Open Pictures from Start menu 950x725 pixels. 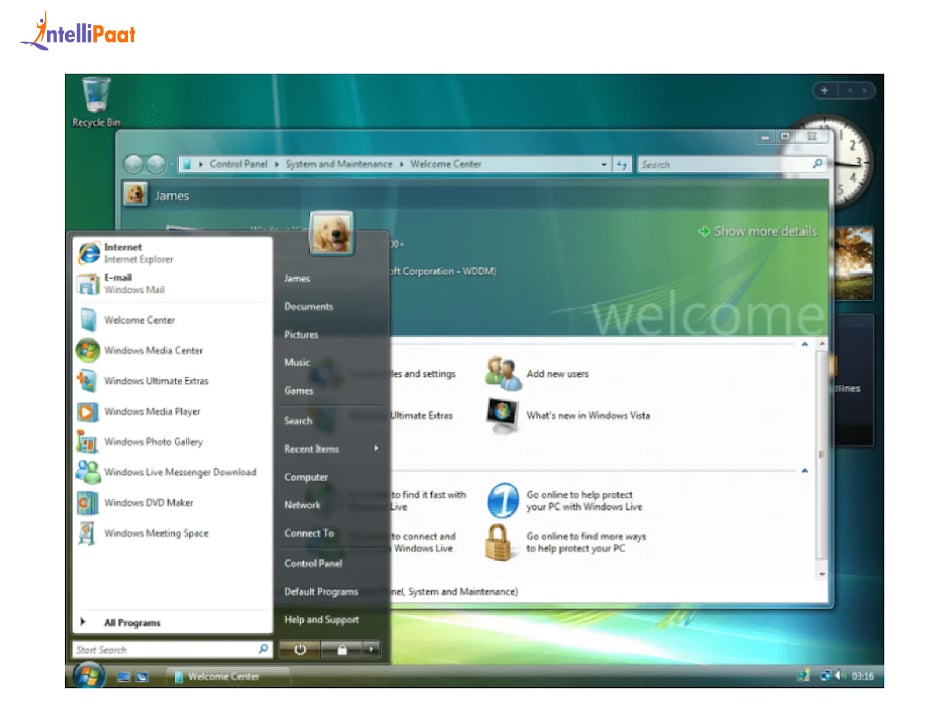[301, 334]
